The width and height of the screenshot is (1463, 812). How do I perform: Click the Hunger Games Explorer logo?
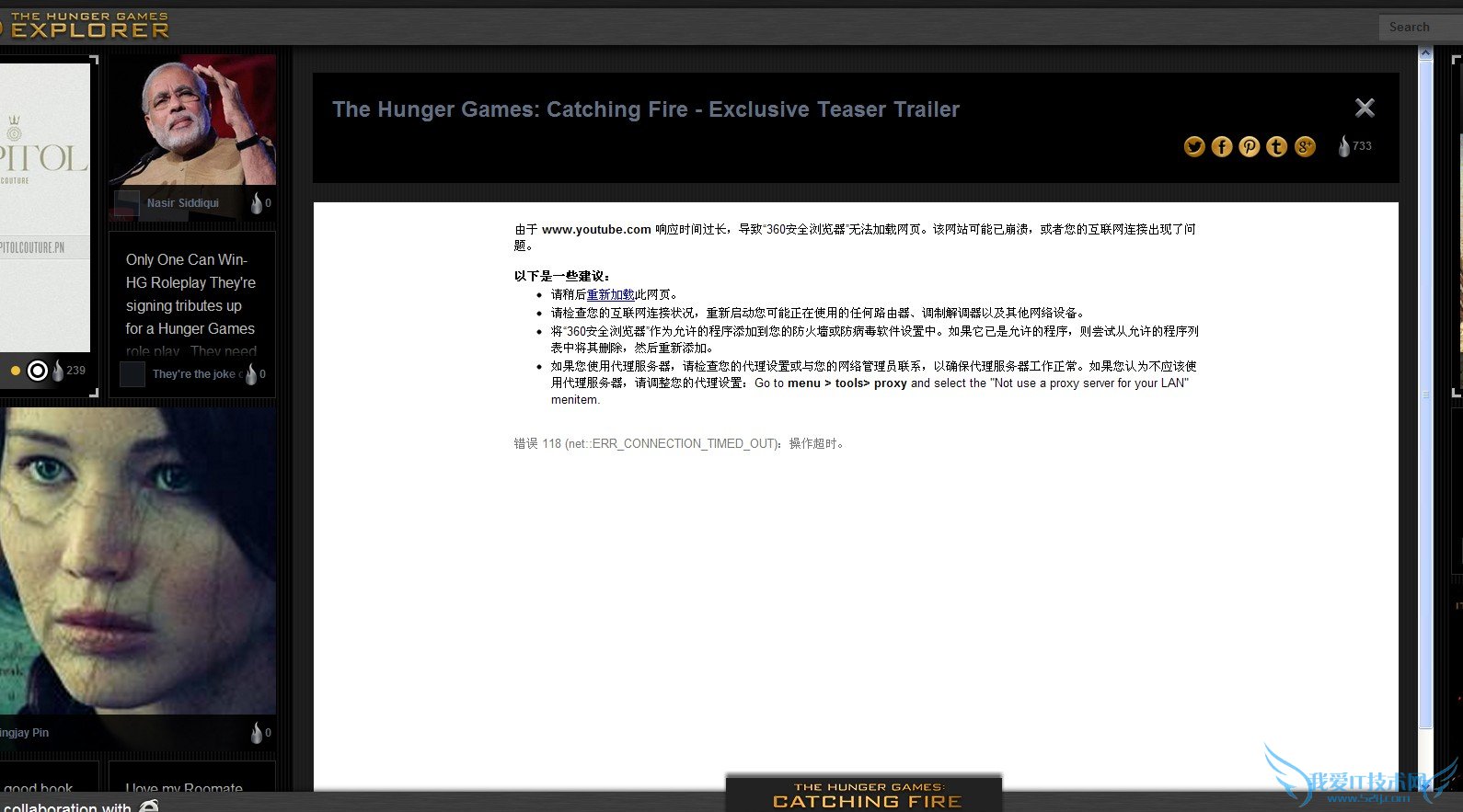click(x=89, y=25)
